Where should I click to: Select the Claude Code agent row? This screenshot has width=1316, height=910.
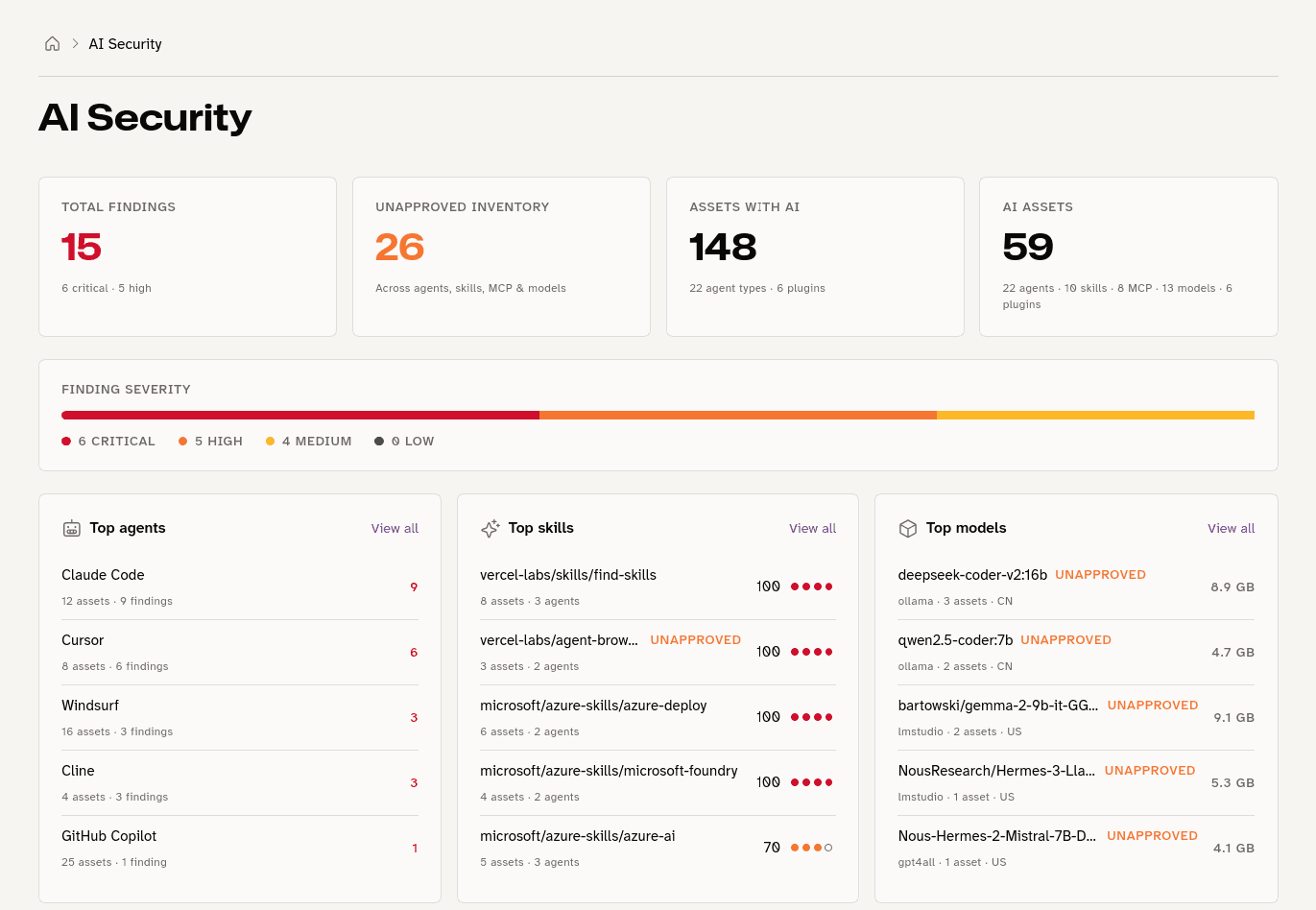coord(240,587)
